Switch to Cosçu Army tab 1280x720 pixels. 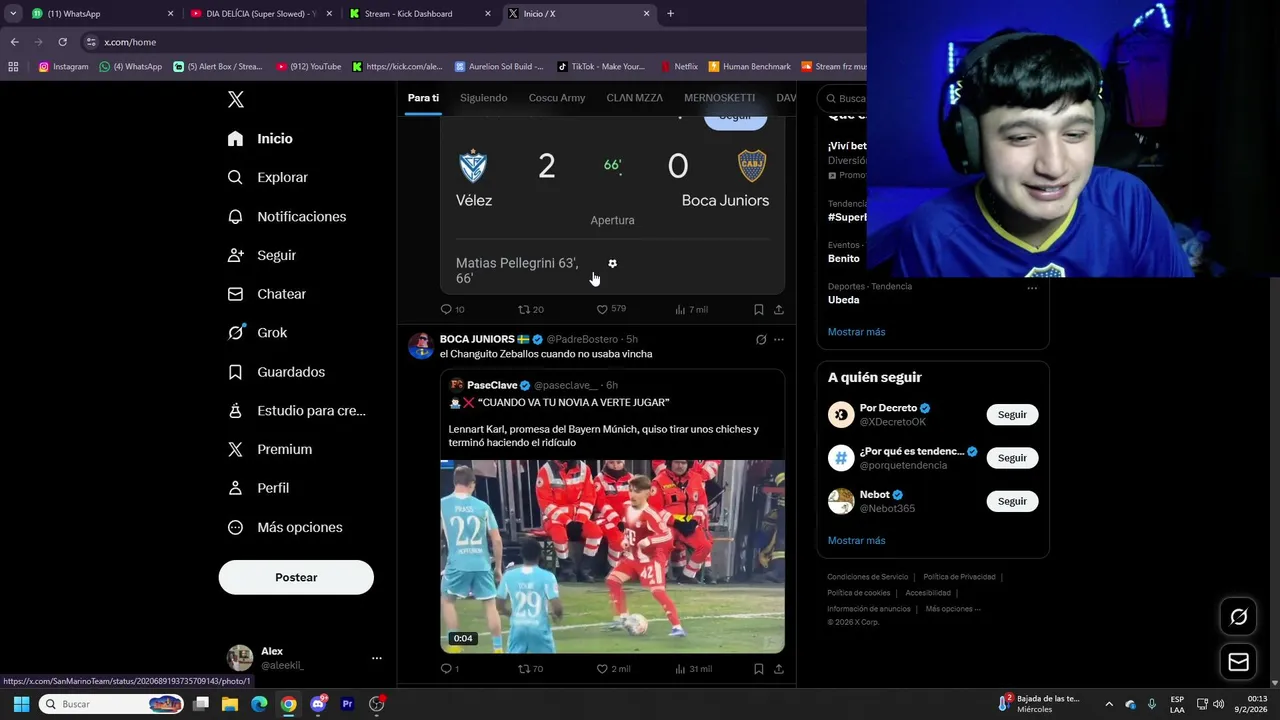[557, 98]
